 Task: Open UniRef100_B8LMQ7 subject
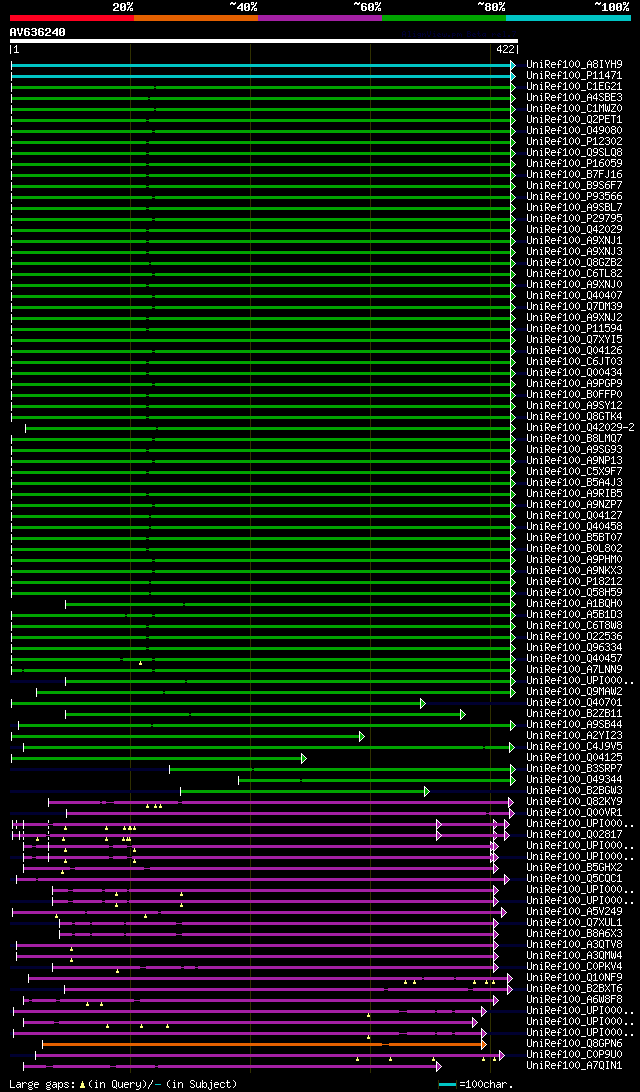pos(575,438)
